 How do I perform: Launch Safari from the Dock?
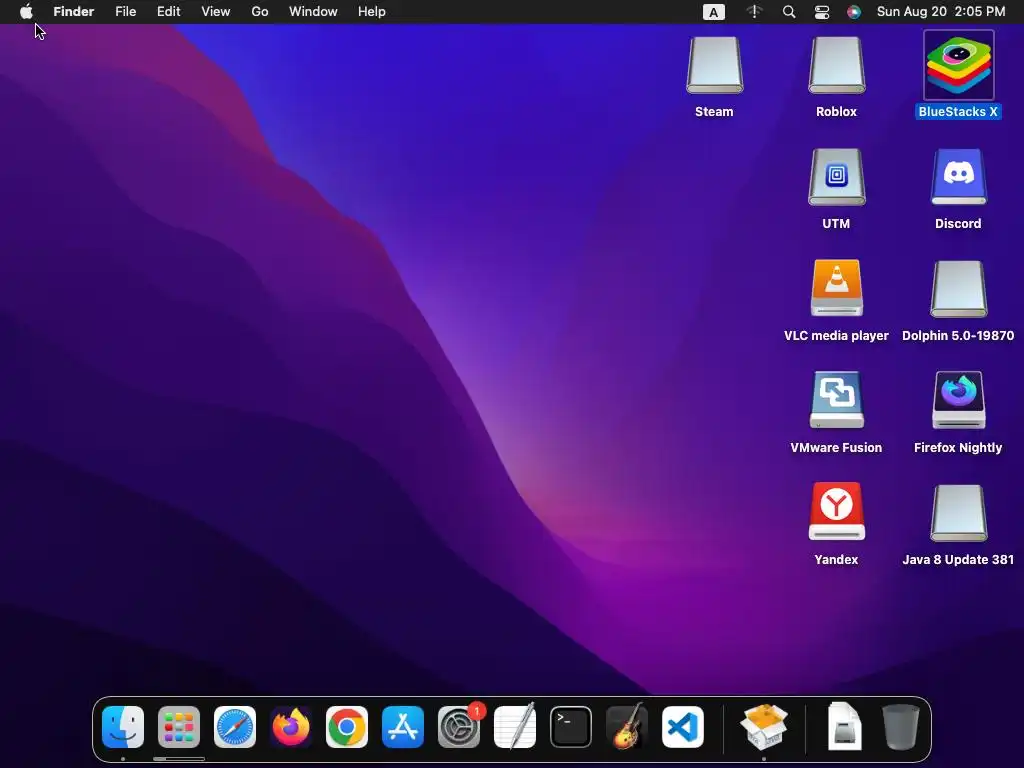coord(235,727)
